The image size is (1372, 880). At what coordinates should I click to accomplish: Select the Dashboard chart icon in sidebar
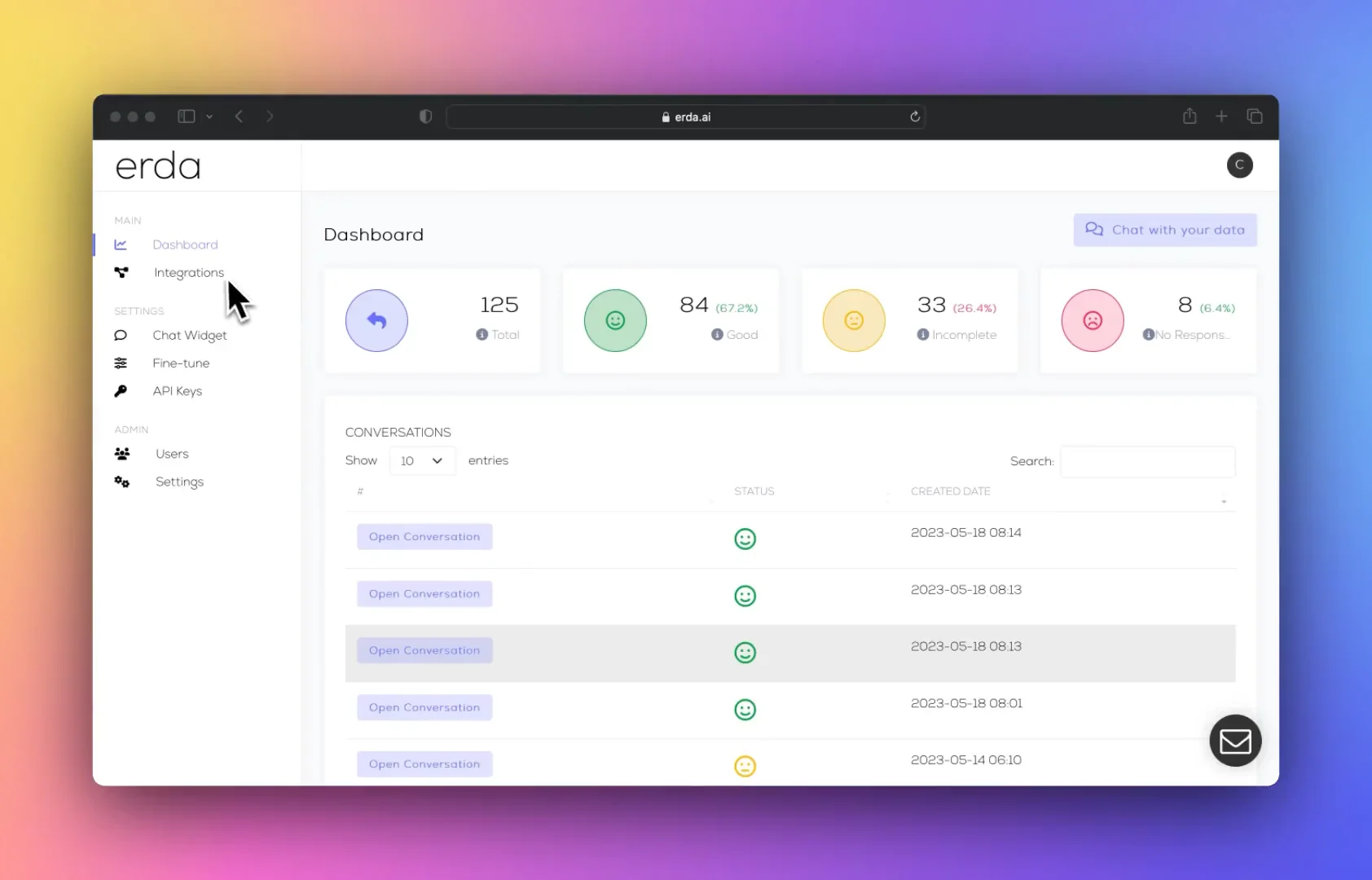121,244
